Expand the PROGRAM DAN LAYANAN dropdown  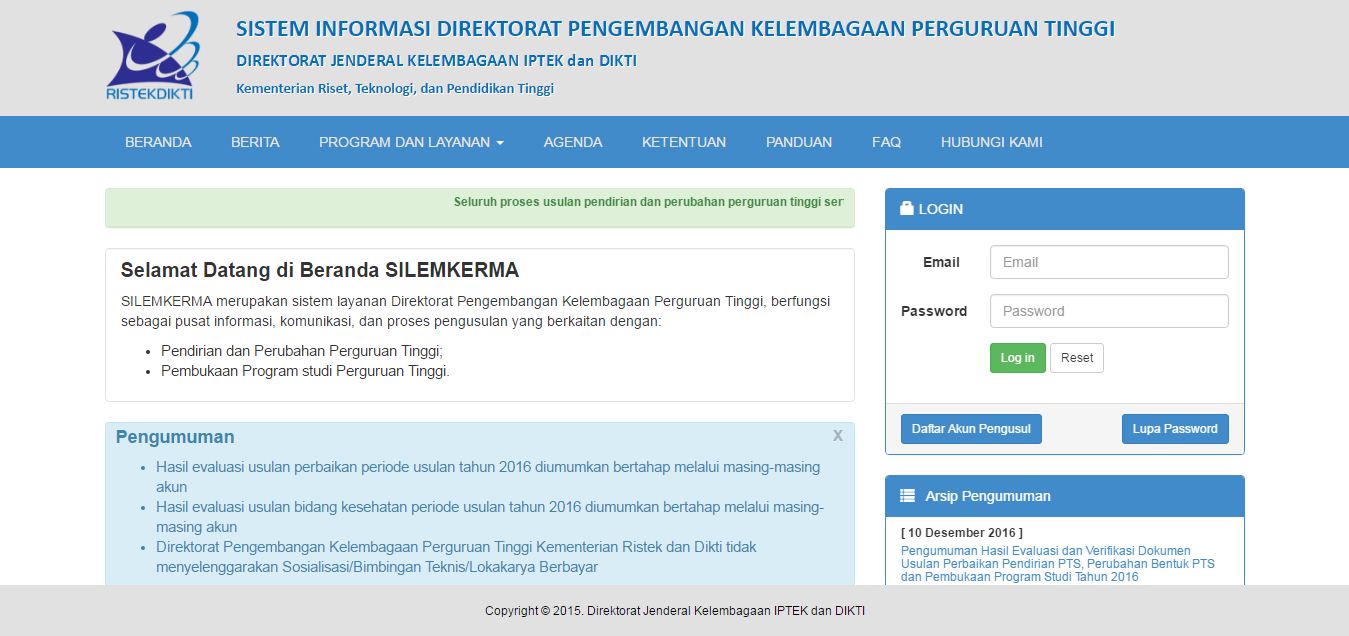tap(411, 142)
